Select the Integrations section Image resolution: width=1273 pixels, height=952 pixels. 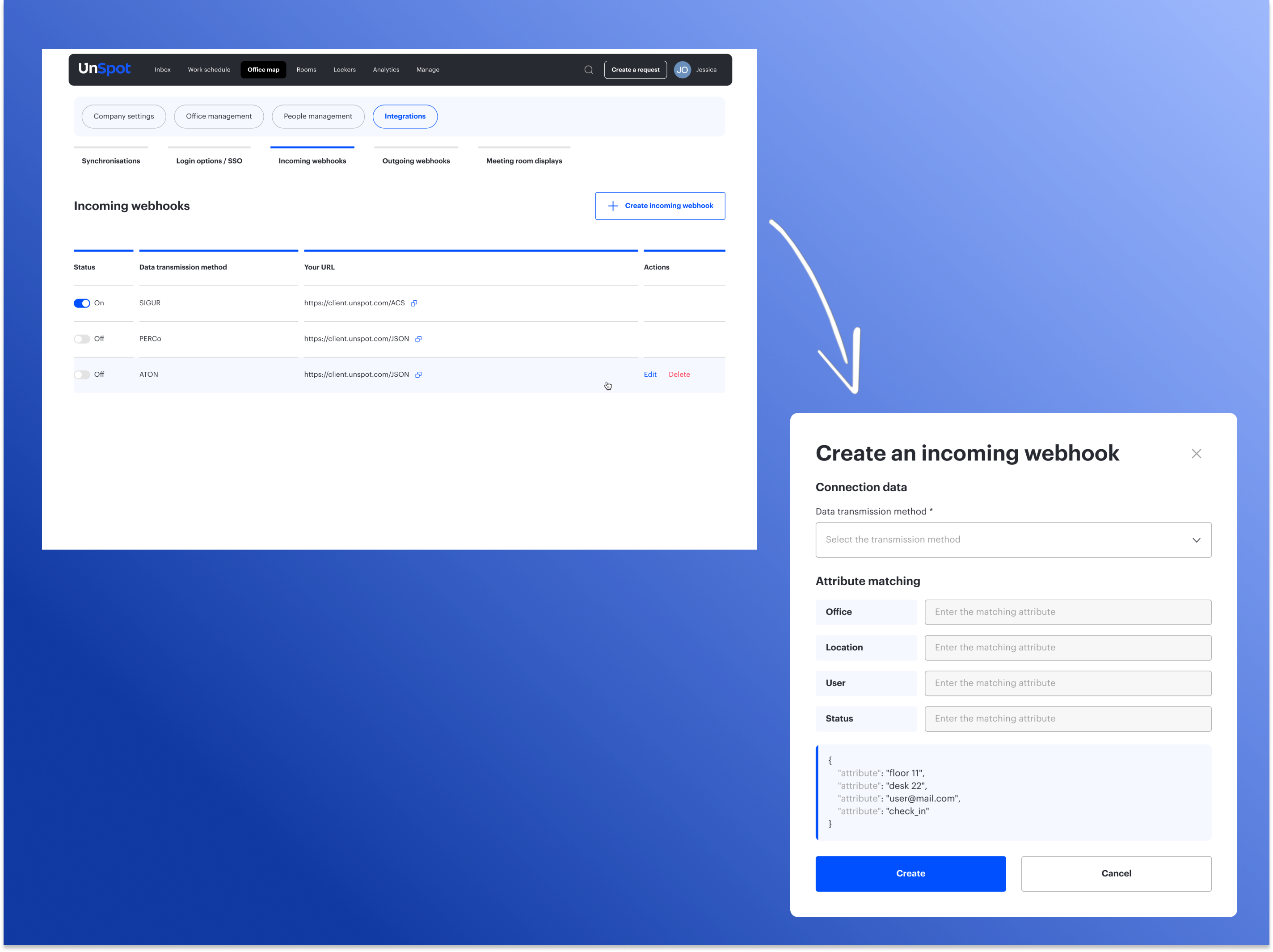click(x=405, y=116)
